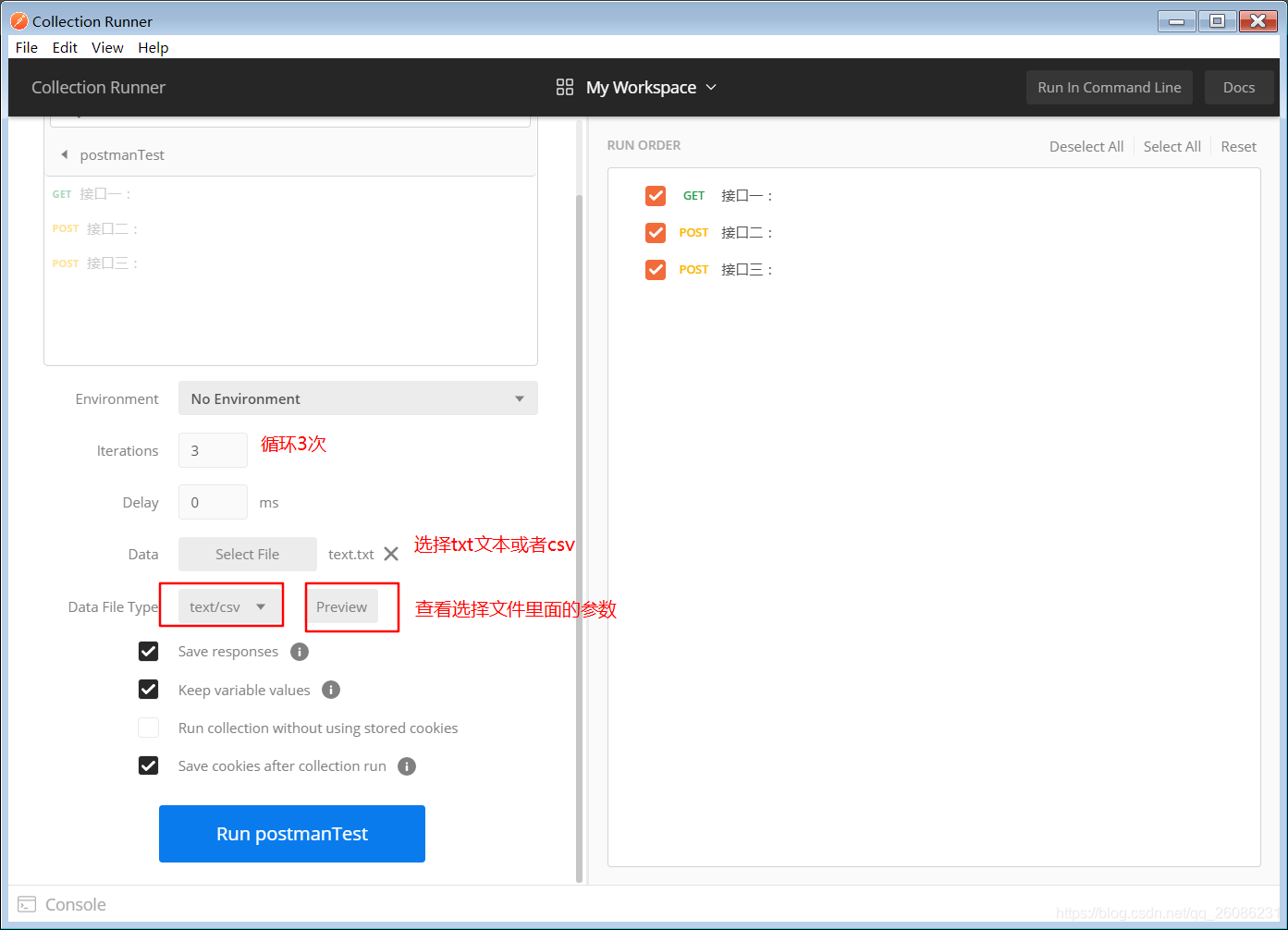Click Select File button for data
Screen dimensions: 1288x930
point(248,554)
